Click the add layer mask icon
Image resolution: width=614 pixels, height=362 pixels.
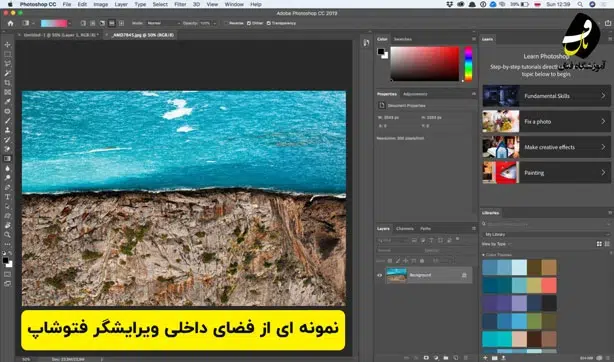[426, 358]
